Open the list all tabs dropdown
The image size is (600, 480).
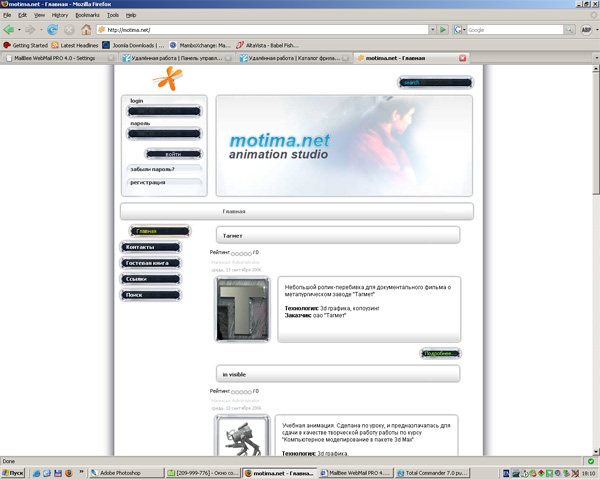(x=596, y=58)
